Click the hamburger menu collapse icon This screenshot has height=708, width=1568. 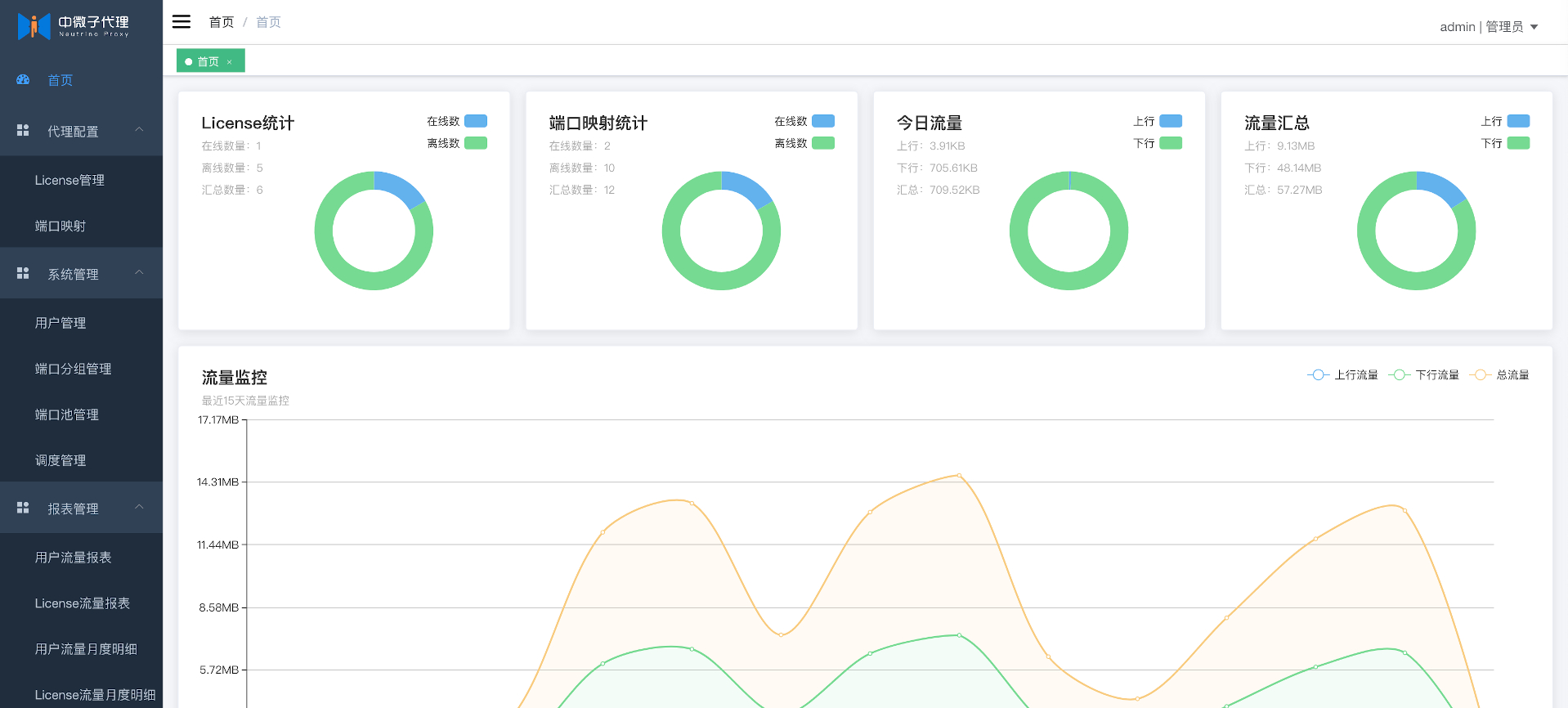click(x=181, y=22)
